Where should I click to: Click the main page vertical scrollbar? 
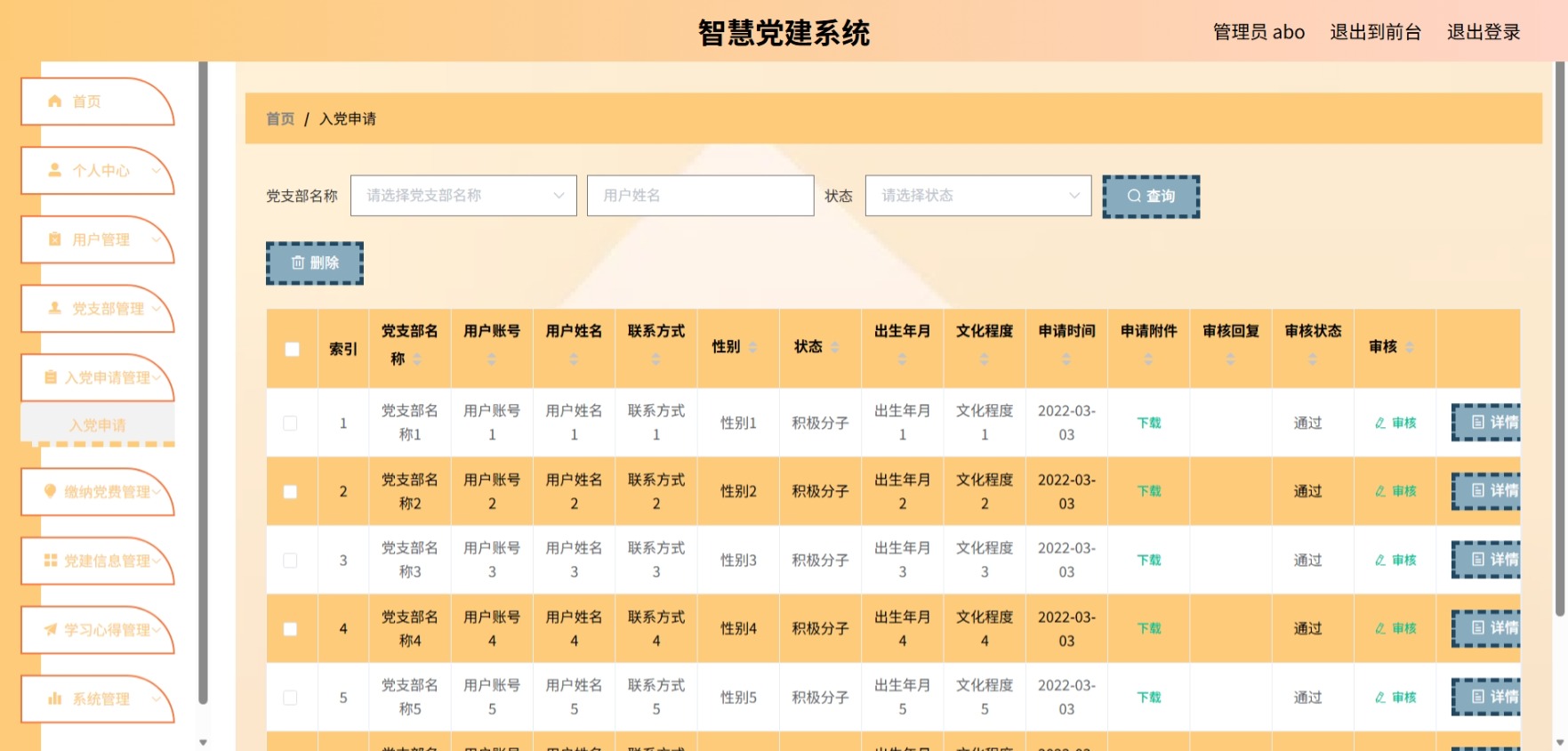pyautogui.click(x=1560, y=338)
